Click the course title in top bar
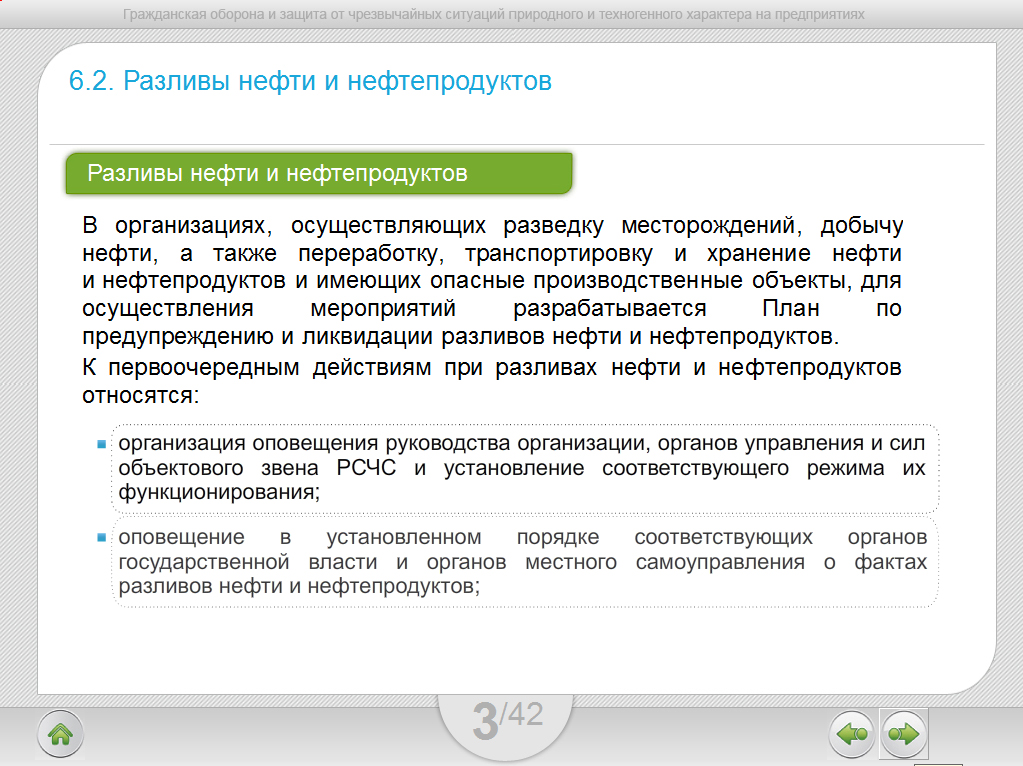The image size is (1023, 766). click(x=493, y=15)
